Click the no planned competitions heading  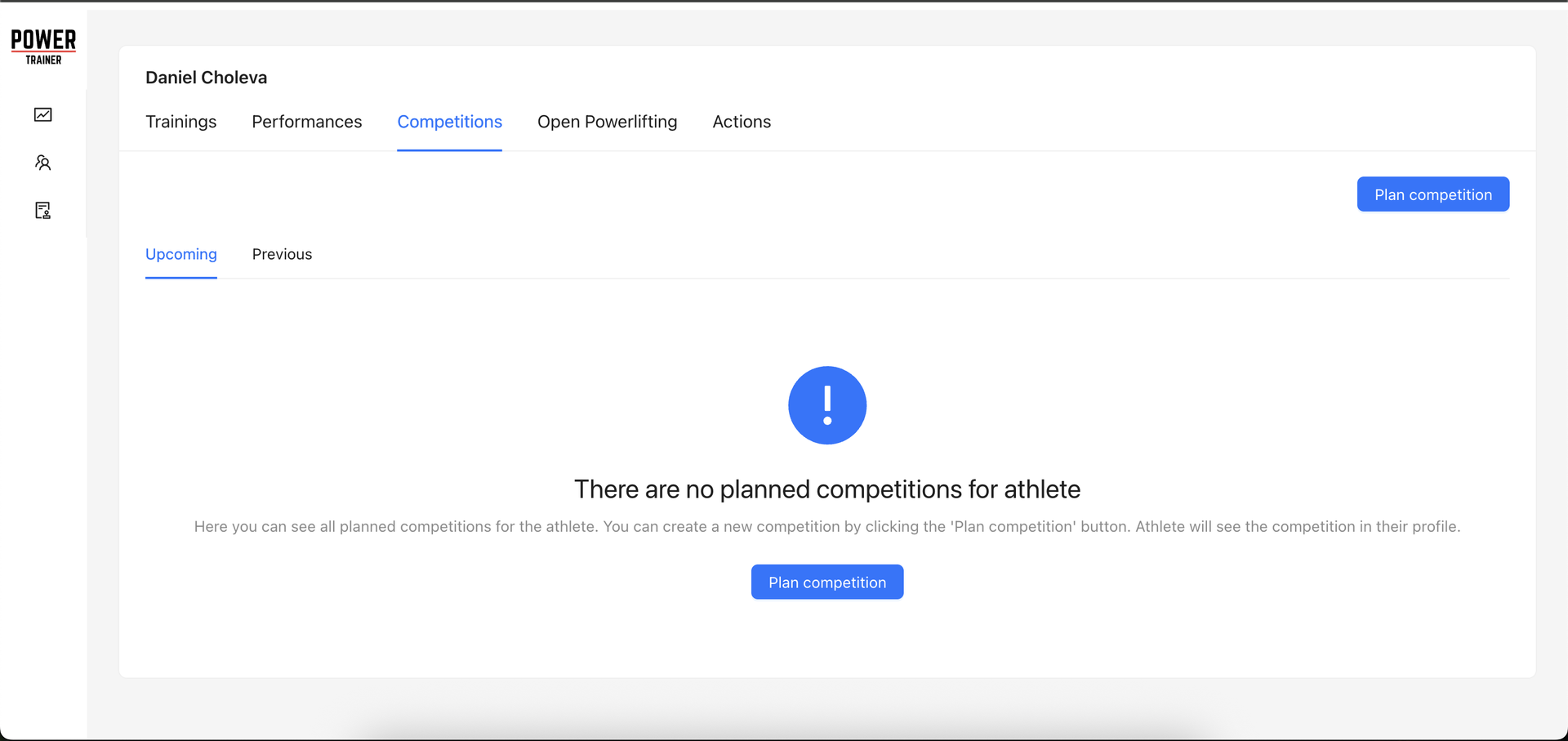click(826, 489)
